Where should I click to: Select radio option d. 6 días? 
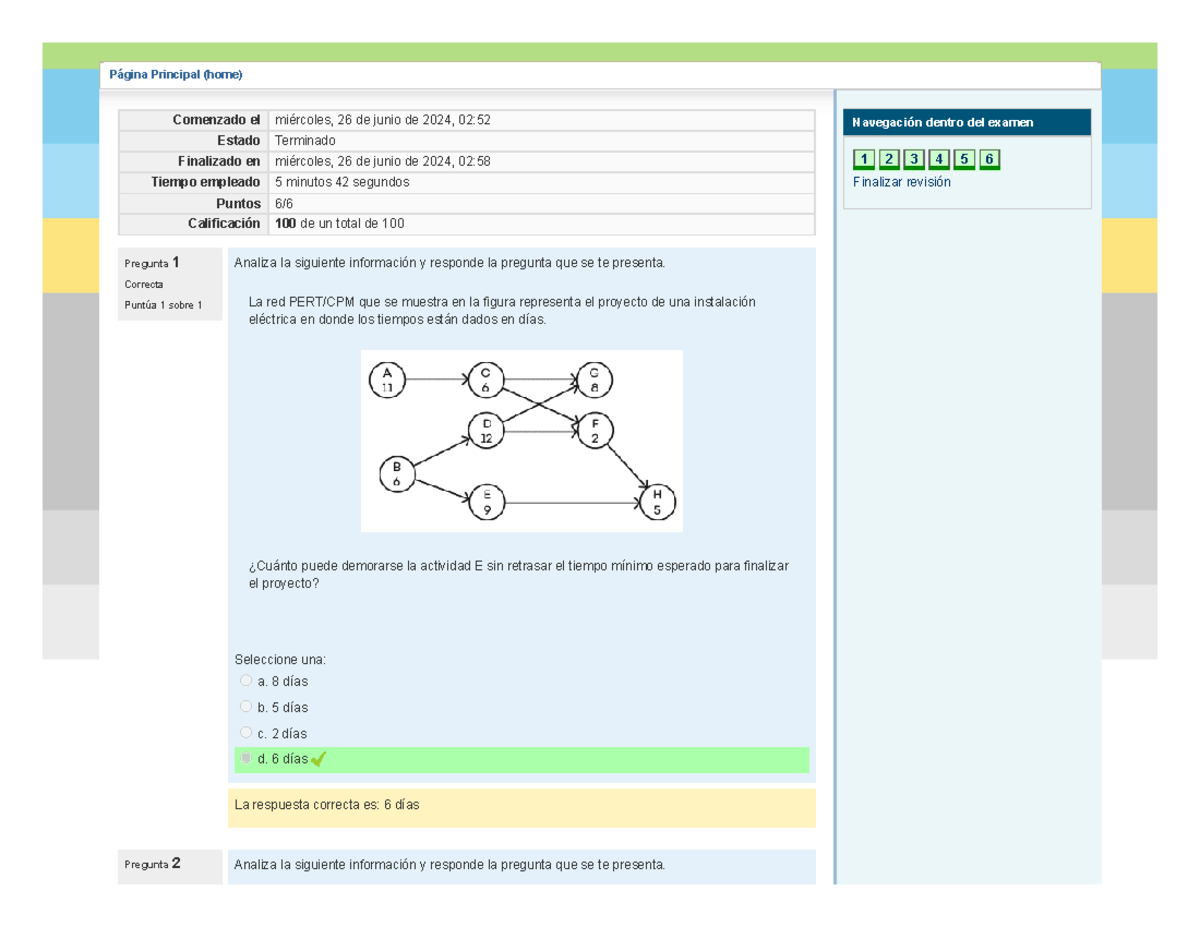(246, 759)
